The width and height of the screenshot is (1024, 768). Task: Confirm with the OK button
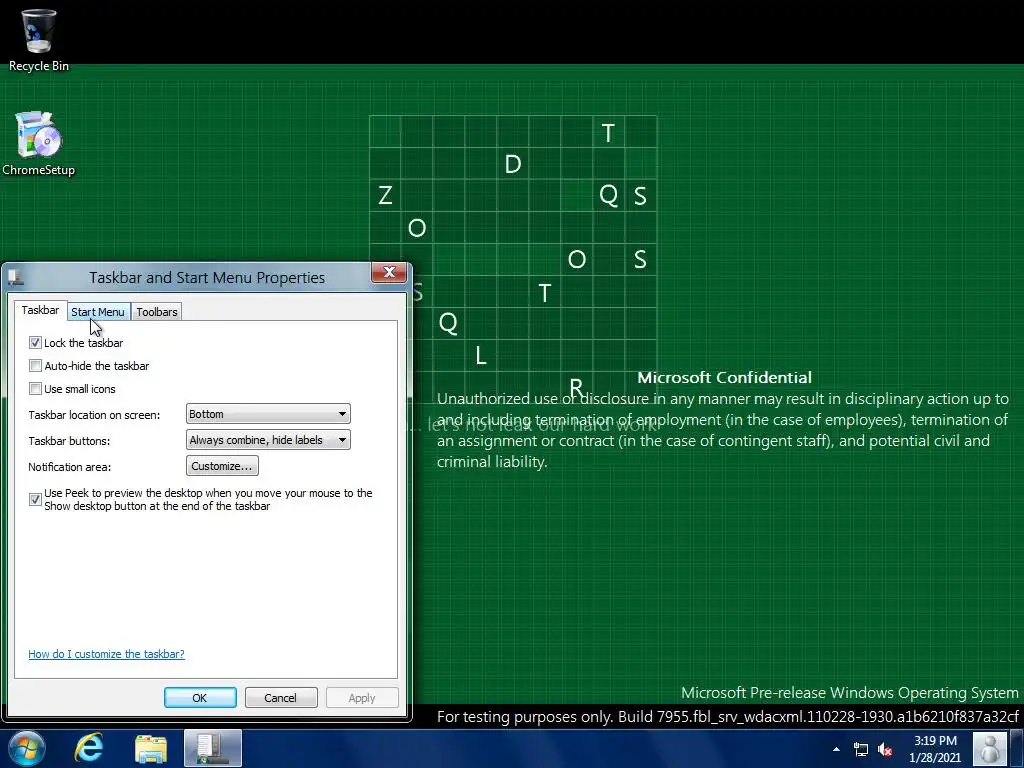200,697
